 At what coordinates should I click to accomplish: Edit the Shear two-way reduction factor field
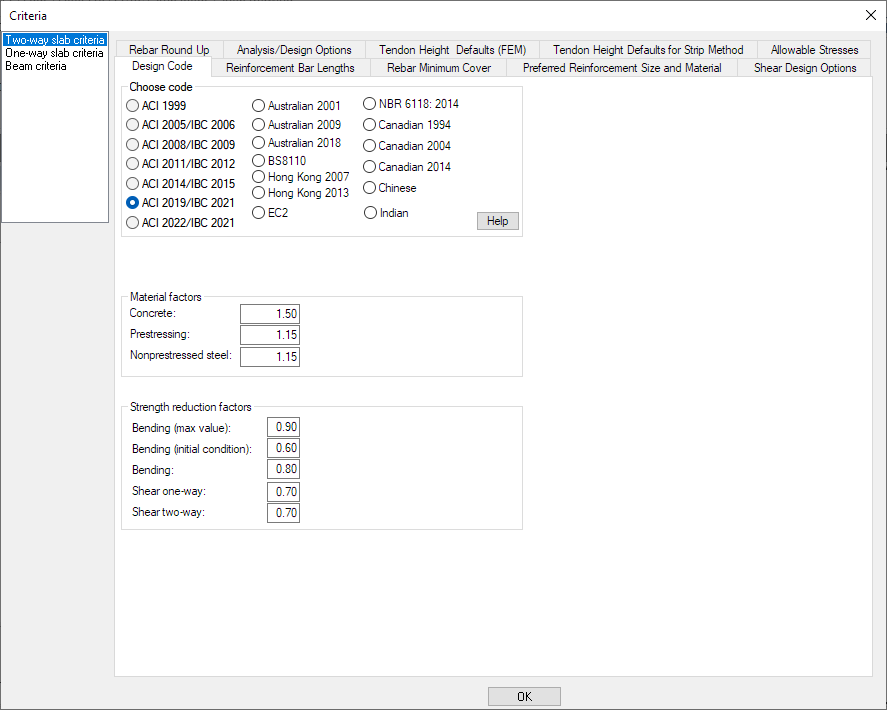tap(283, 513)
